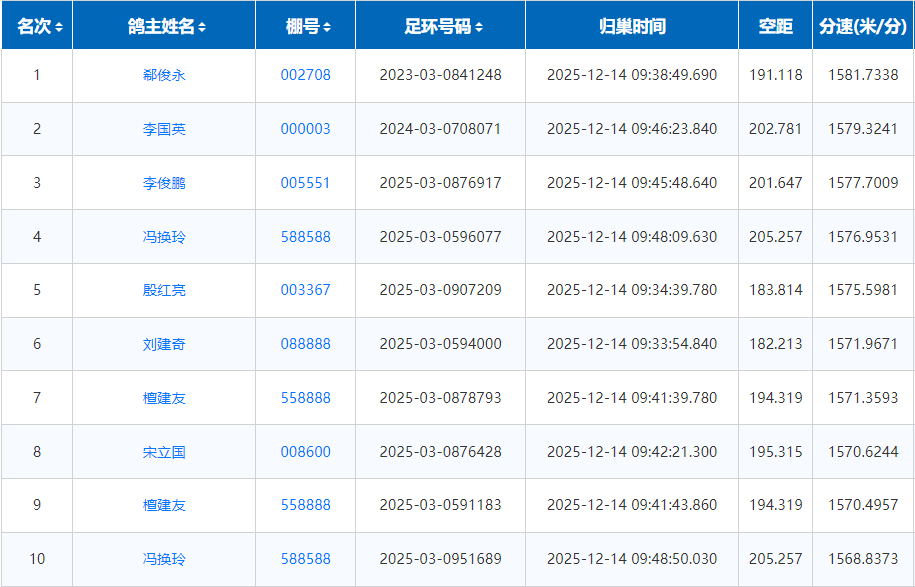Open loft number 088888
Image resolution: width=915 pixels, height=587 pixels.
(x=305, y=344)
